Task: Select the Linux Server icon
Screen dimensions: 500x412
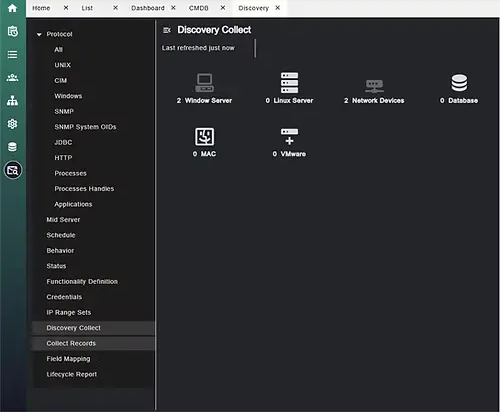Action: (x=289, y=82)
